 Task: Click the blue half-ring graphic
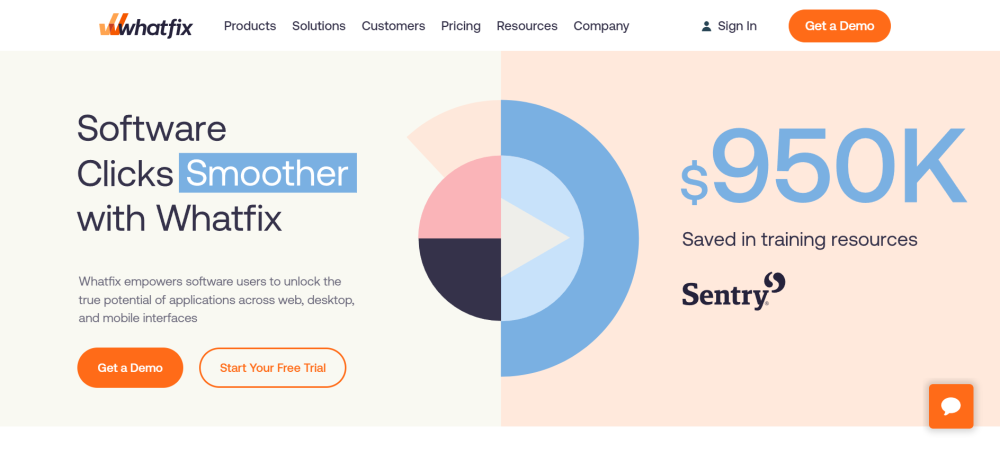coord(612,238)
